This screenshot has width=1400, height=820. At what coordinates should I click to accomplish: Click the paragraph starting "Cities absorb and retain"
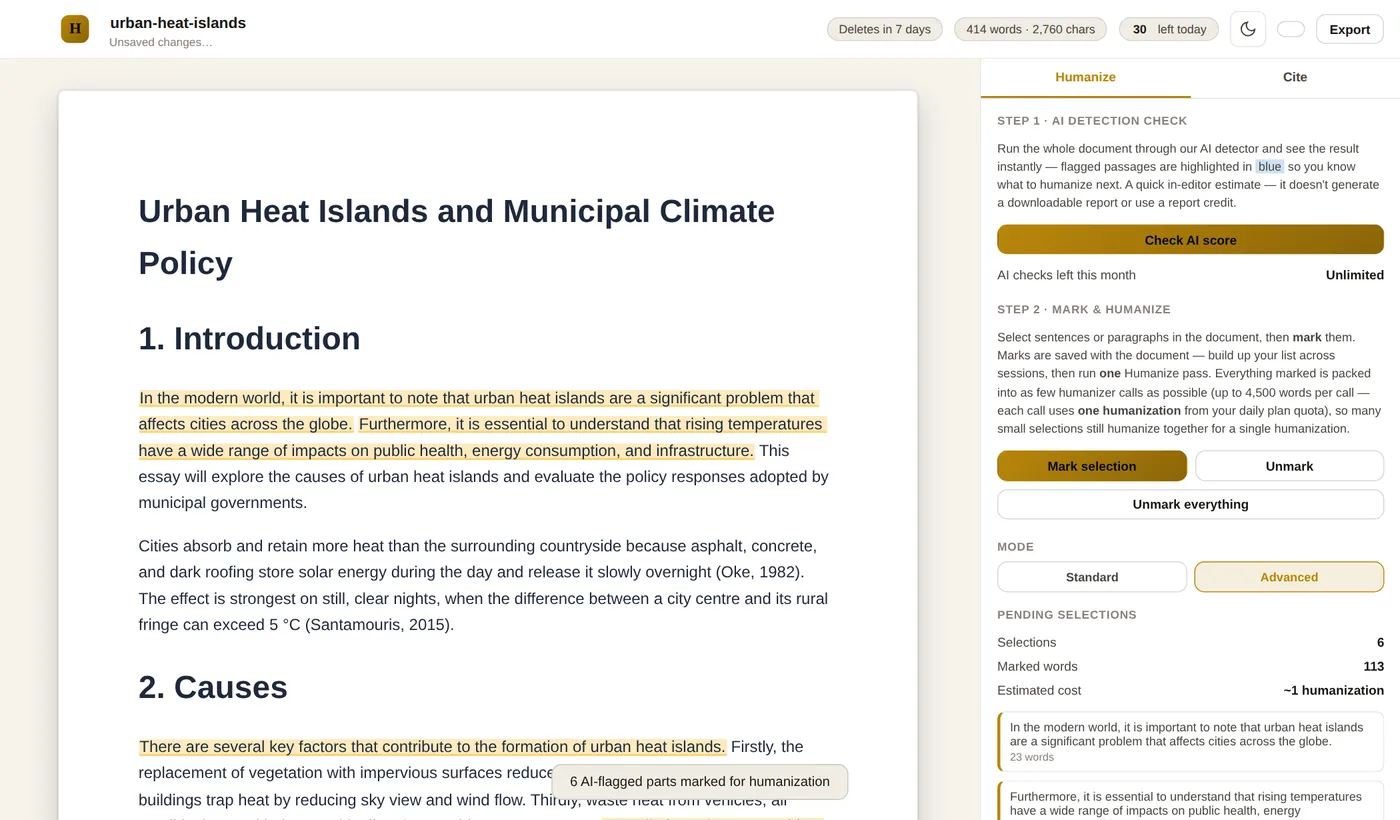(483, 585)
